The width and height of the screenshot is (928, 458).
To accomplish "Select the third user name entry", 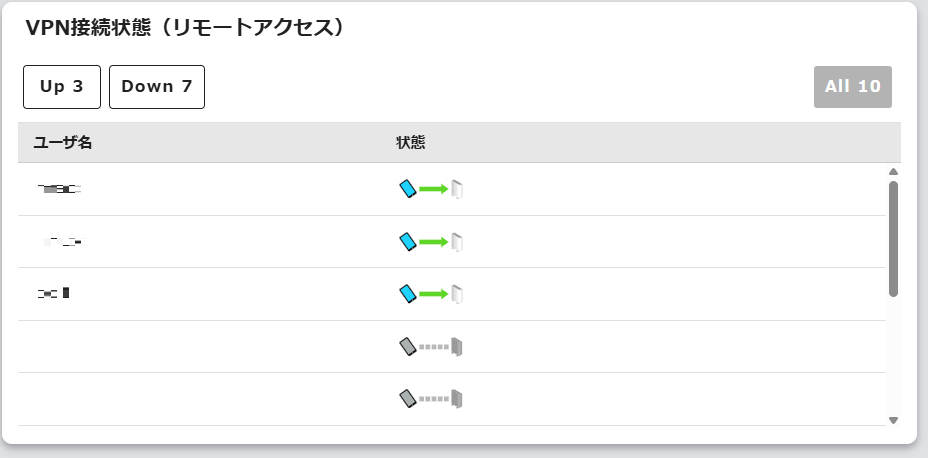I will coord(52,294).
